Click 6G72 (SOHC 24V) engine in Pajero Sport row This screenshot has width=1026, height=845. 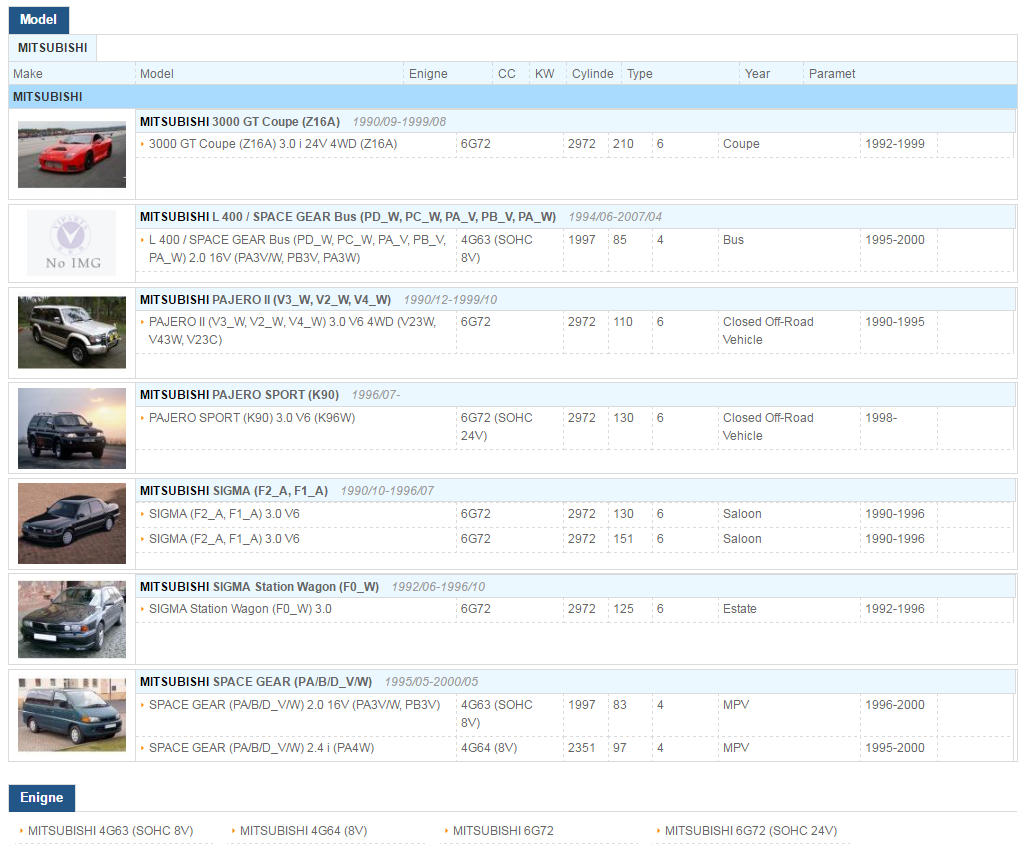tap(496, 427)
